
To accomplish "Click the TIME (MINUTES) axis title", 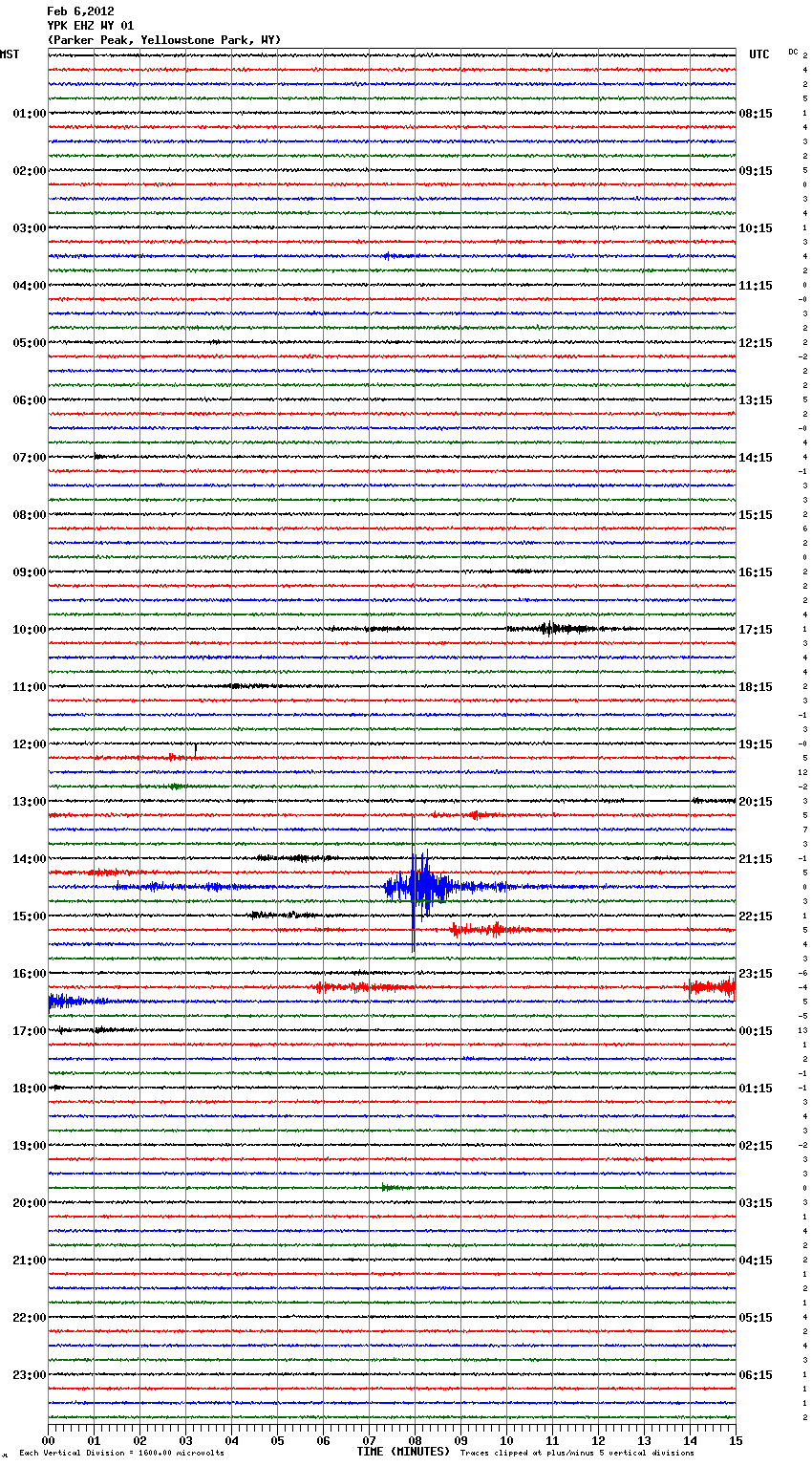I will 403,1452.
